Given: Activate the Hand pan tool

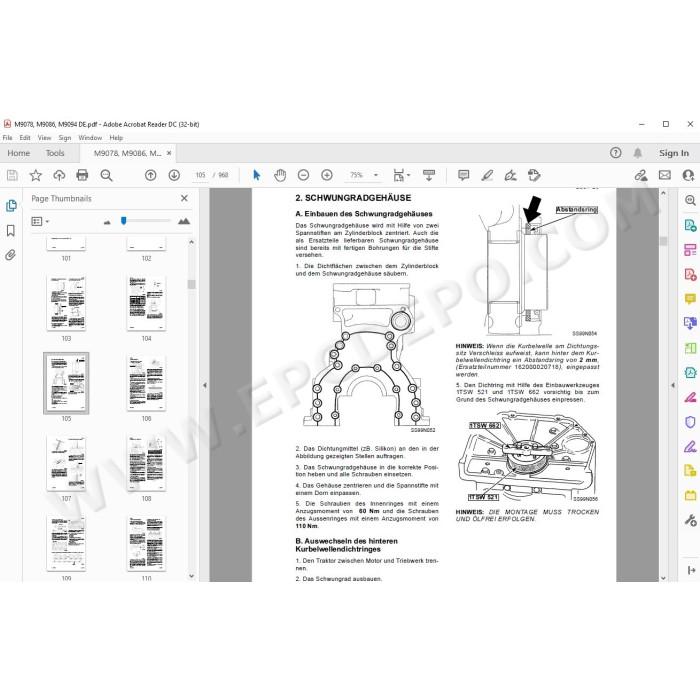Looking at the screenshot, I should [x=280, y=175].
